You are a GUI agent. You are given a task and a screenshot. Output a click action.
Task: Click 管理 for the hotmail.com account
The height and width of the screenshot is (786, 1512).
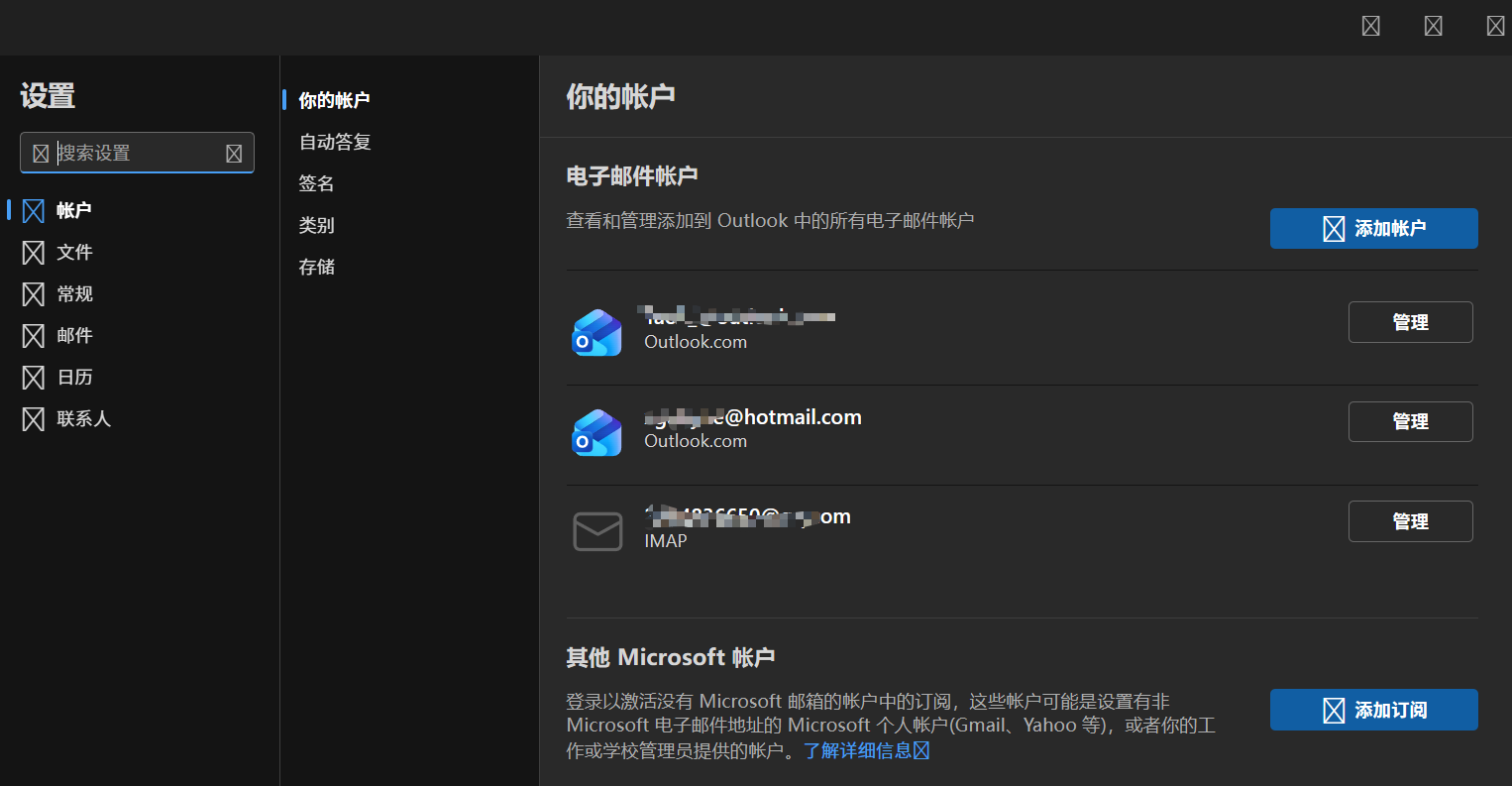(x=1410, y=421)
